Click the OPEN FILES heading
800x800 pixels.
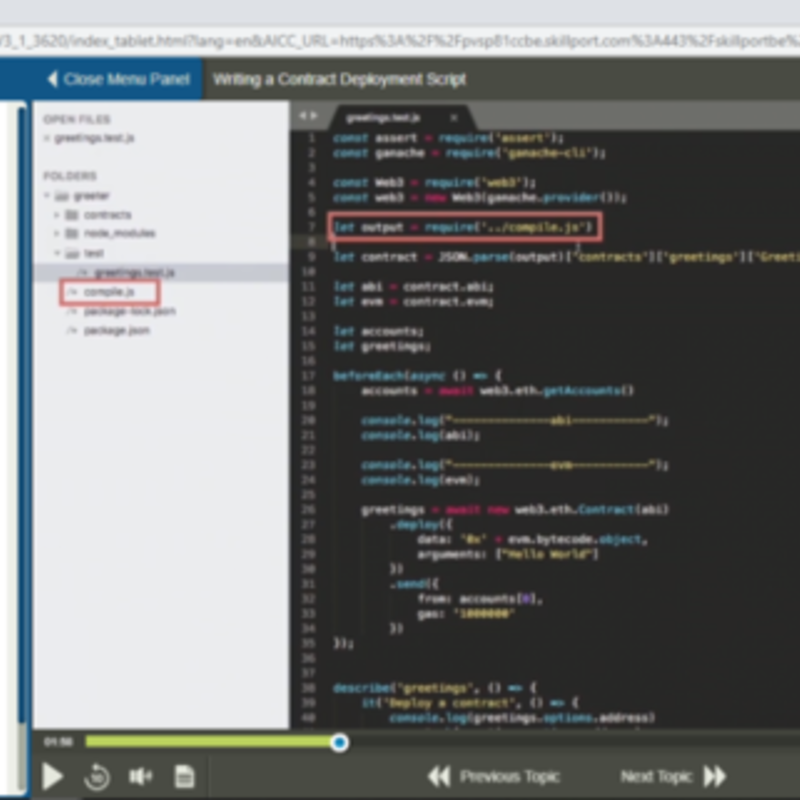[77, 119]
